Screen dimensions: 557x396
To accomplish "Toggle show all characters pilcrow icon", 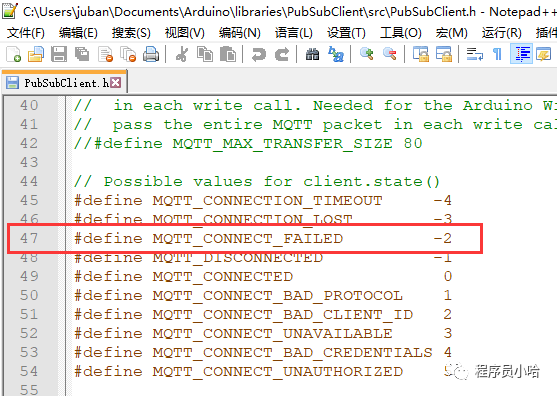I will click(x=497, y=54).
